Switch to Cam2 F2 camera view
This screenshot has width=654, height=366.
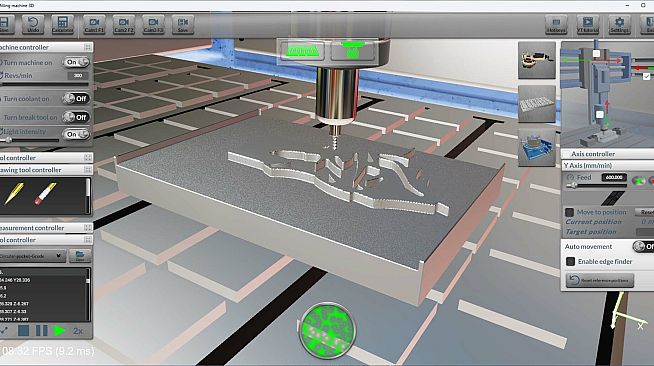(x=123, y=25)
